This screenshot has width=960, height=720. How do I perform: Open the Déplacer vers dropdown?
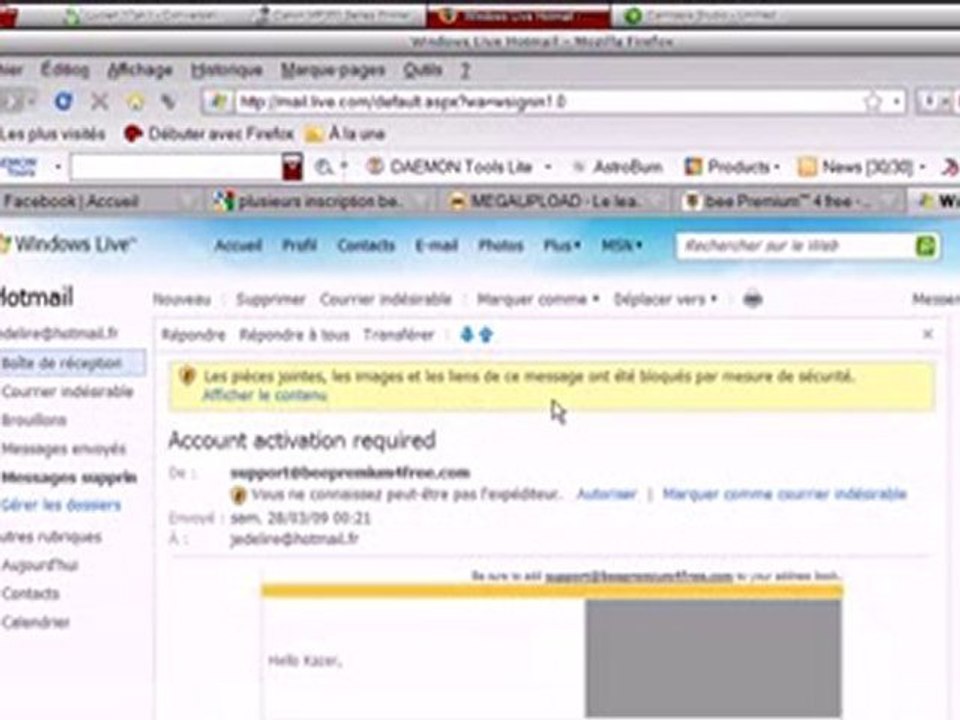pyautogui.click(x=665, y=299)
